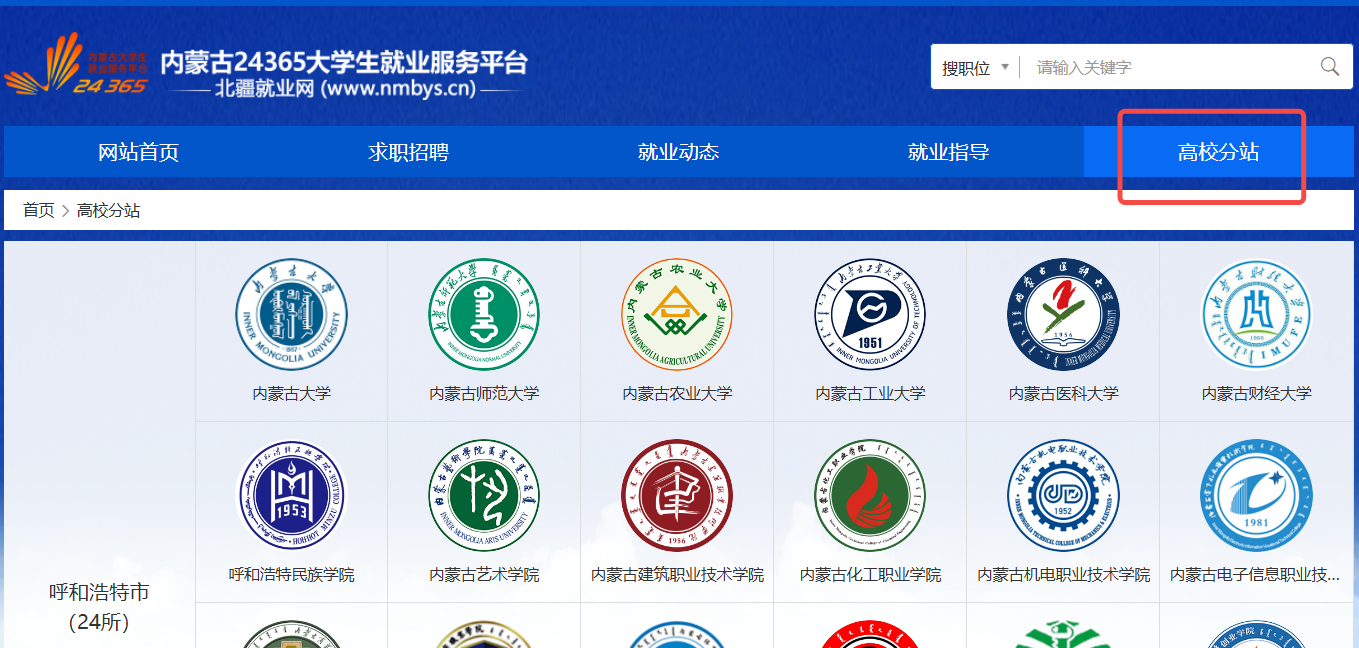This screenshot has height=648, width=1359.
Task: Open the 内蒙古师范大学 emblem
Action: [x=484, y=314]
